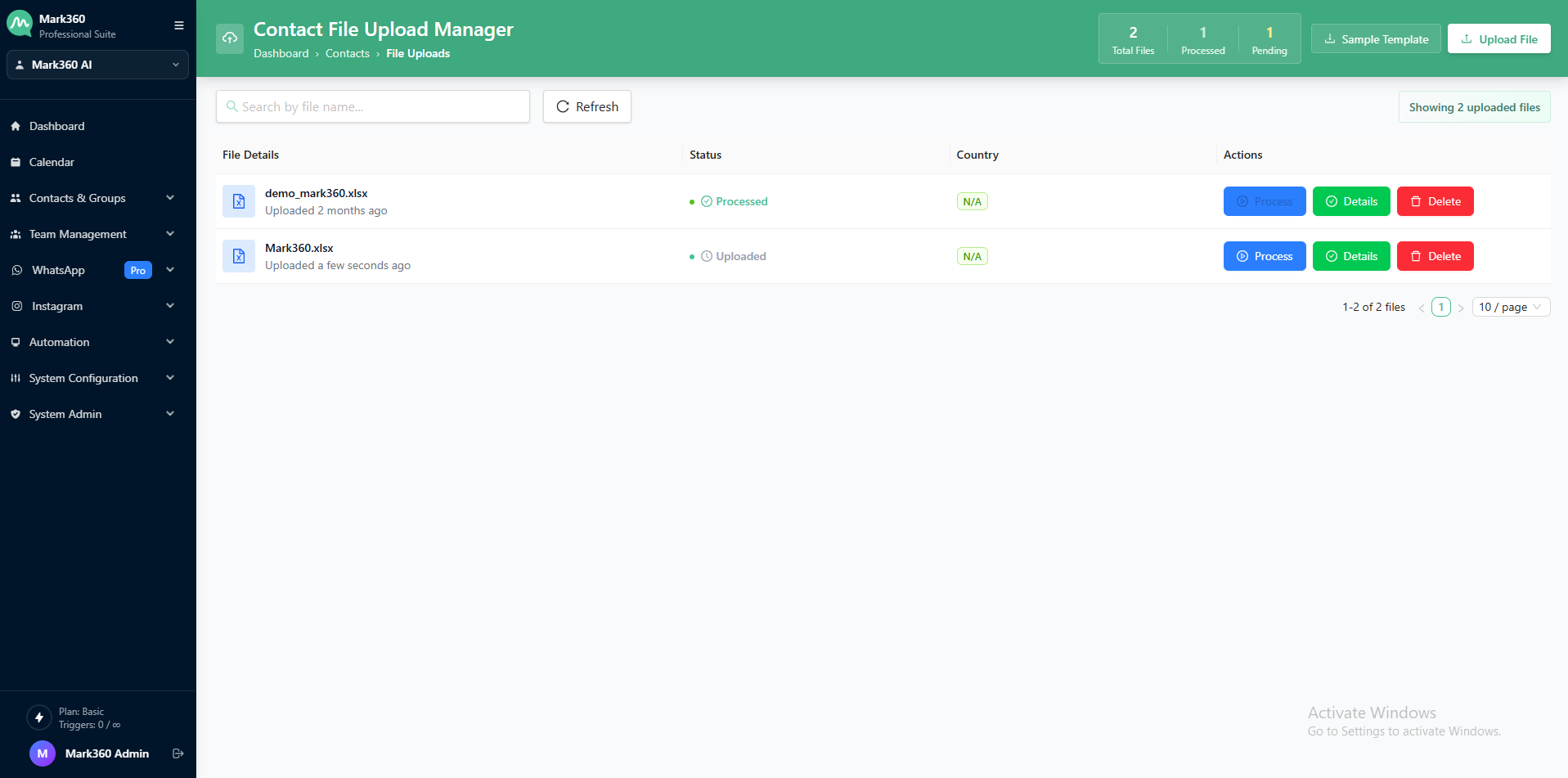Click the search by file name field

[x=373, y=106]
